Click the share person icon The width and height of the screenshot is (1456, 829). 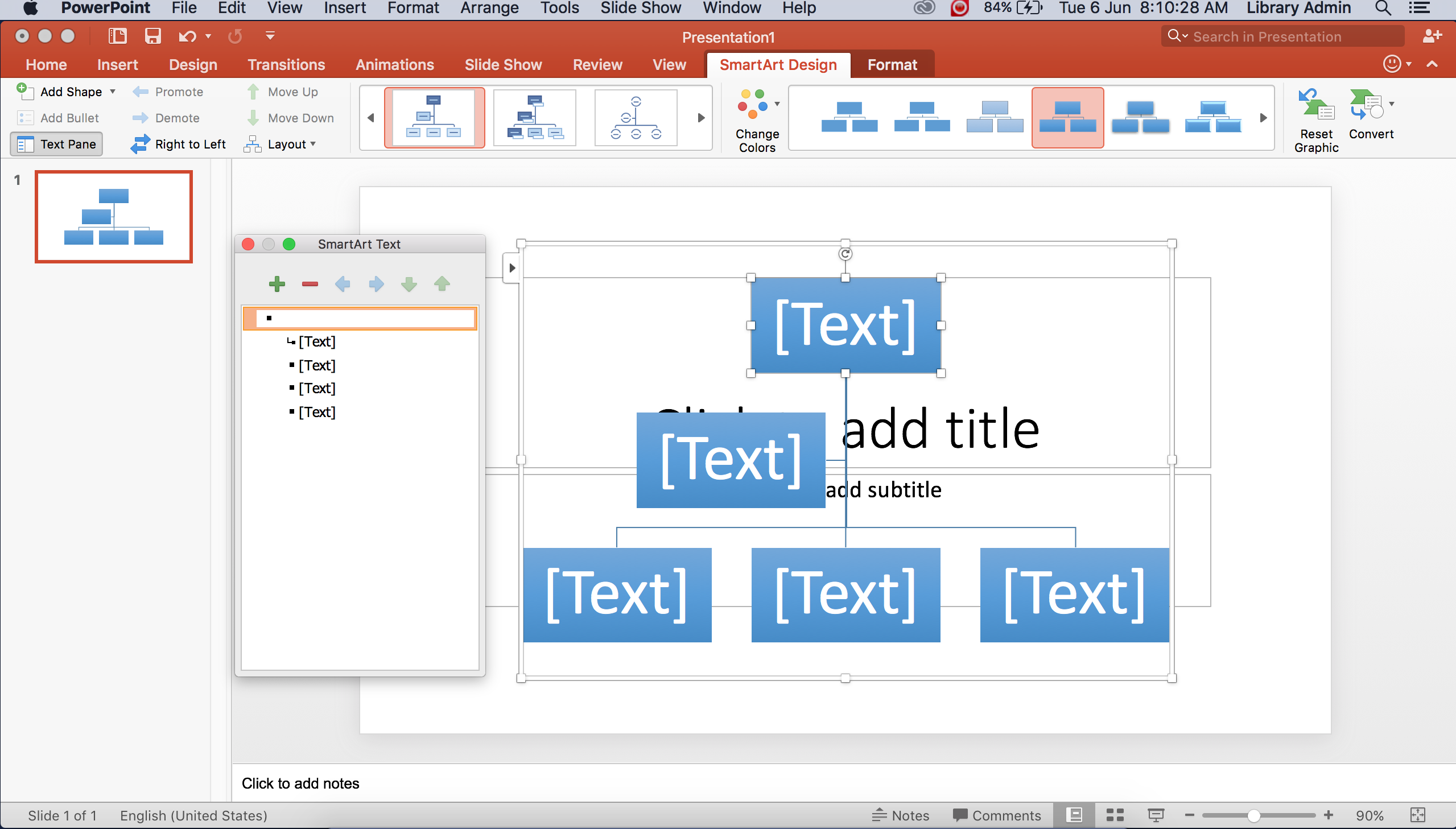1432,36
